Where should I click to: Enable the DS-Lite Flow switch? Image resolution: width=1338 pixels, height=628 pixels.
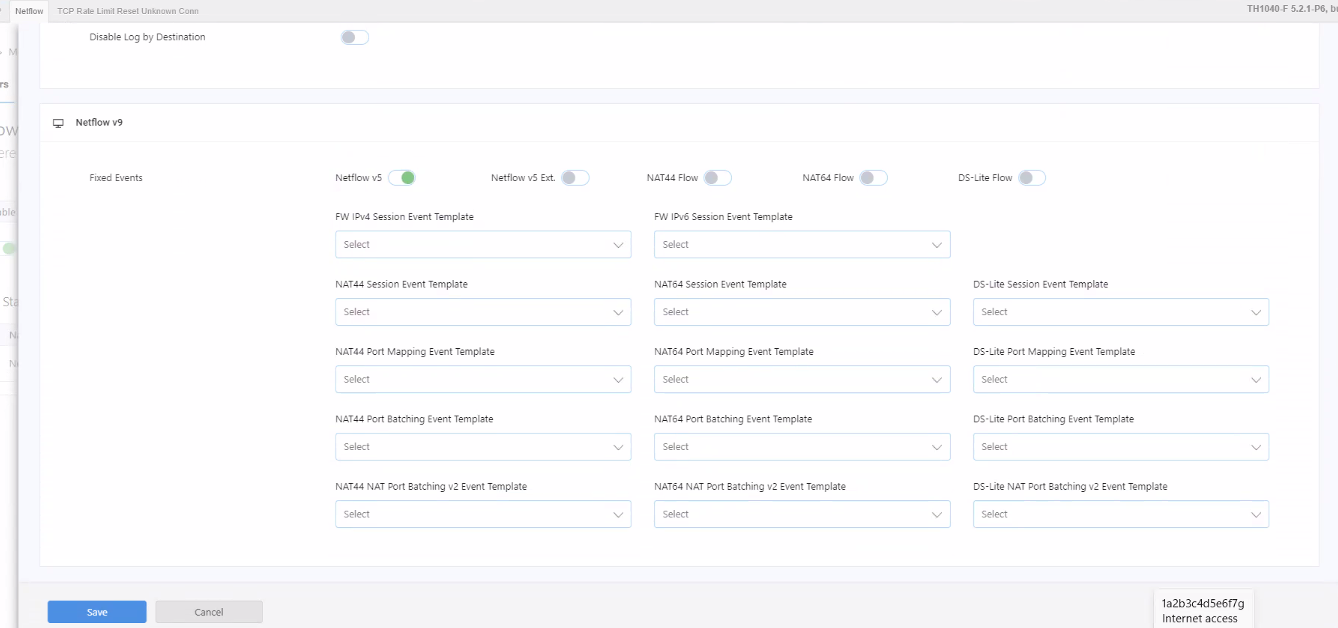(x=1032, y=178)
